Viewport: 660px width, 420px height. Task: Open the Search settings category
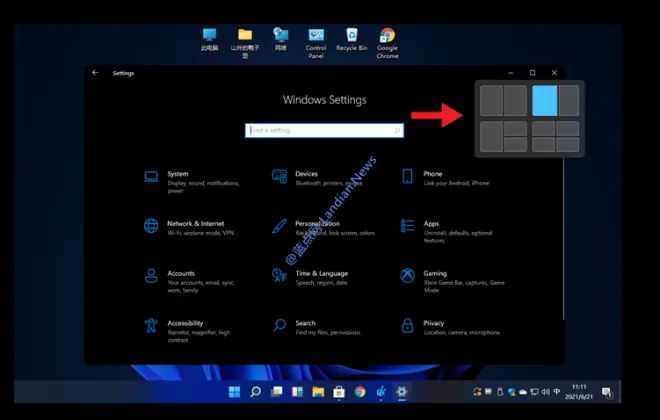(316, 327)
